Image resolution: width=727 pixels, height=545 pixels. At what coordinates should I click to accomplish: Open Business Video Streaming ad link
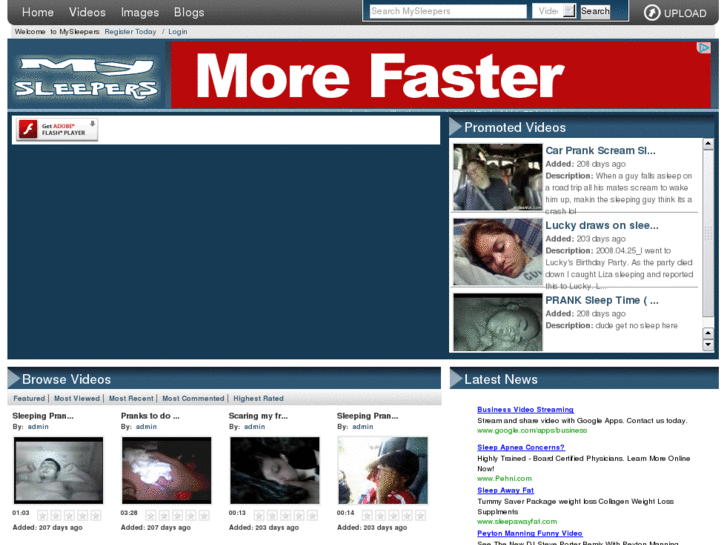click(525, 410)
